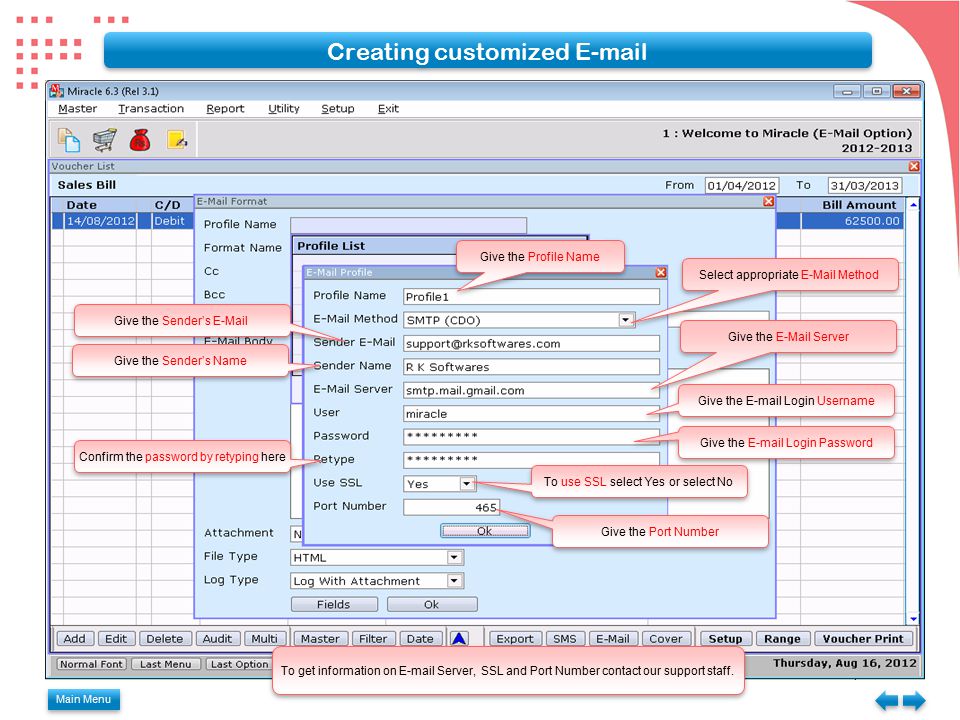Open the Use SSL dropdown

click(x=467, y=484)
